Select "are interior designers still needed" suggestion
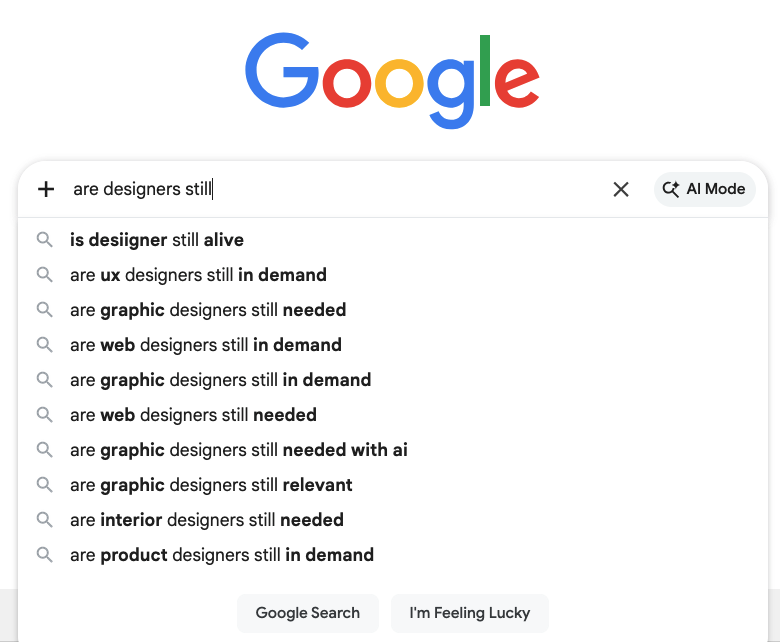 207,520
